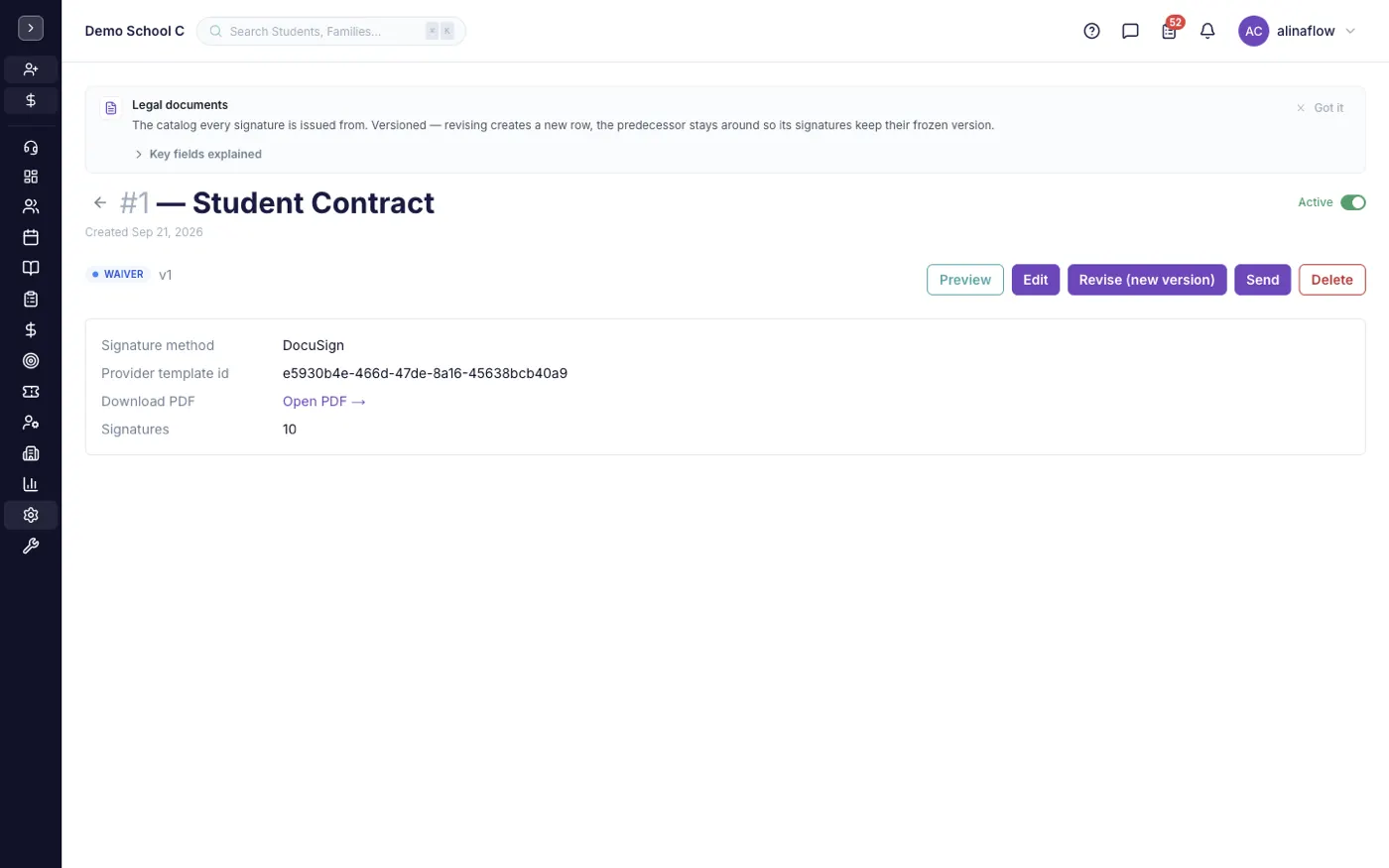
Task: Go back using the left arrow
Action: pyautogui.click(x=99, y=202)
